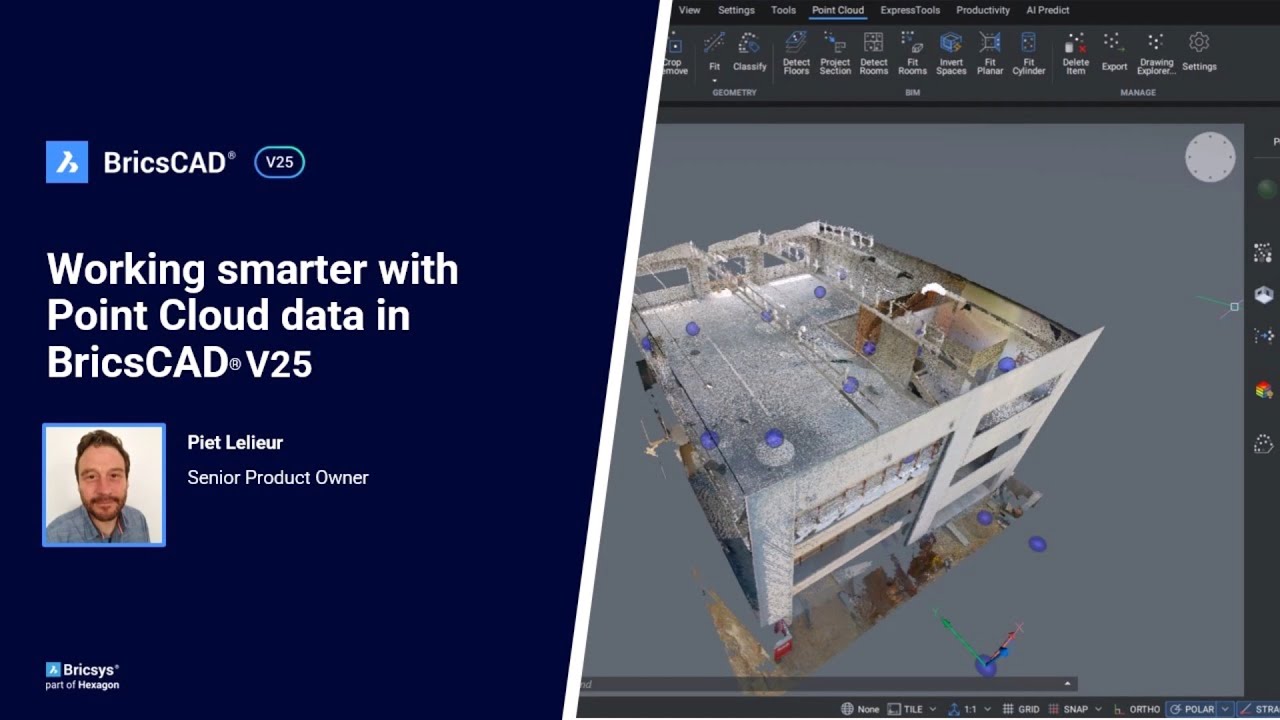The width and height of the screenshot is (1280, 720).
Task: Open the SNAP dropdown chevron
Action: pos(1098,709)
